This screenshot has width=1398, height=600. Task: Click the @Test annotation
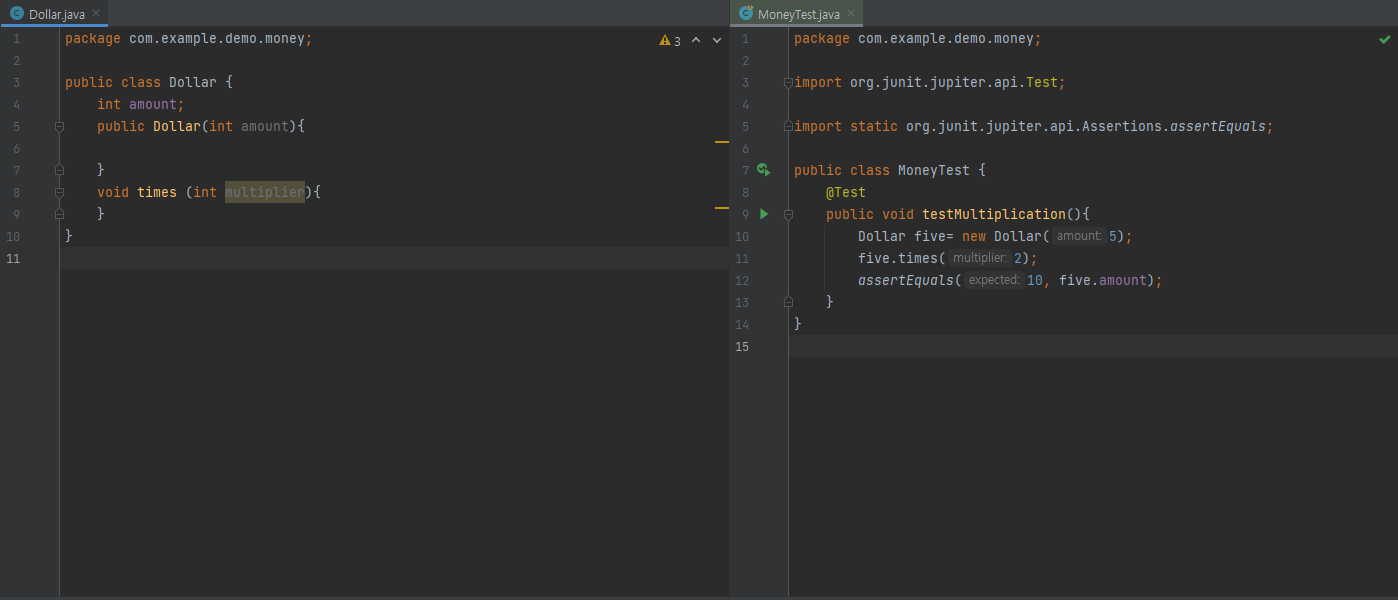tap(846, 192)
